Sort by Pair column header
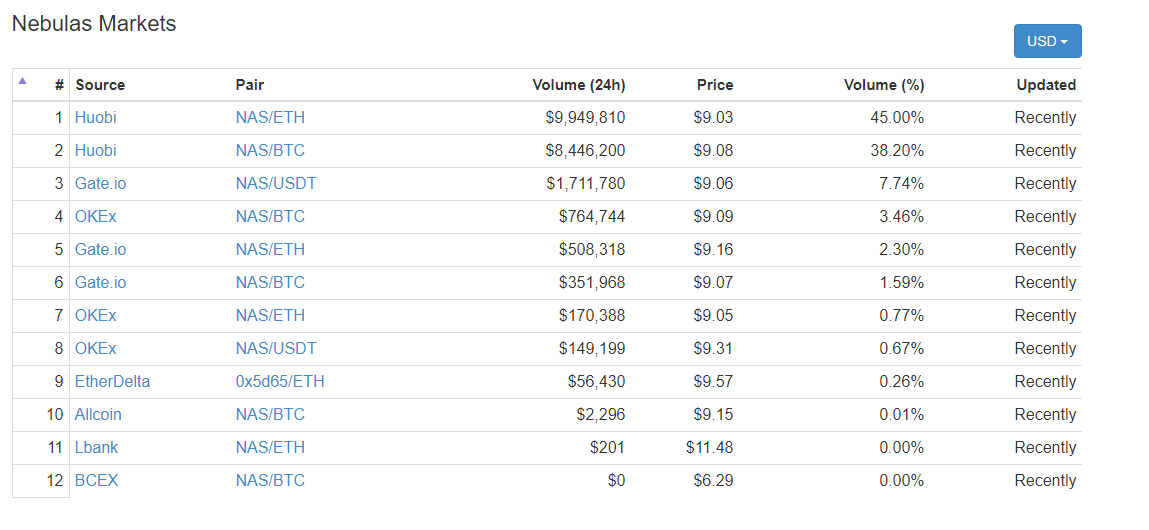 coord(250,85)
